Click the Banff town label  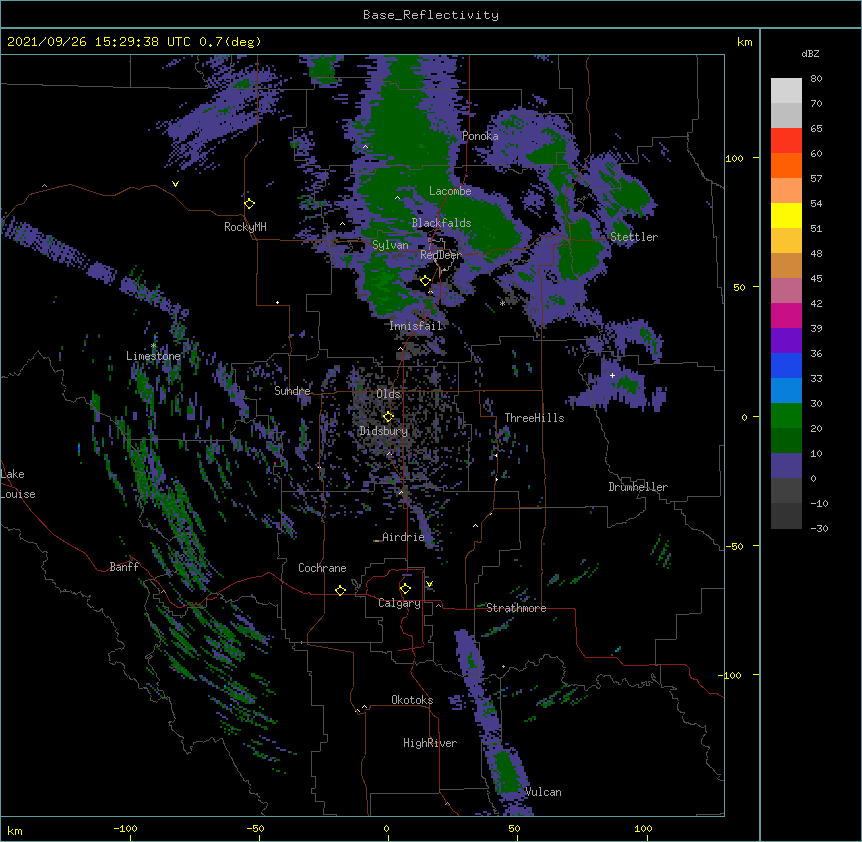click(124, 567)
